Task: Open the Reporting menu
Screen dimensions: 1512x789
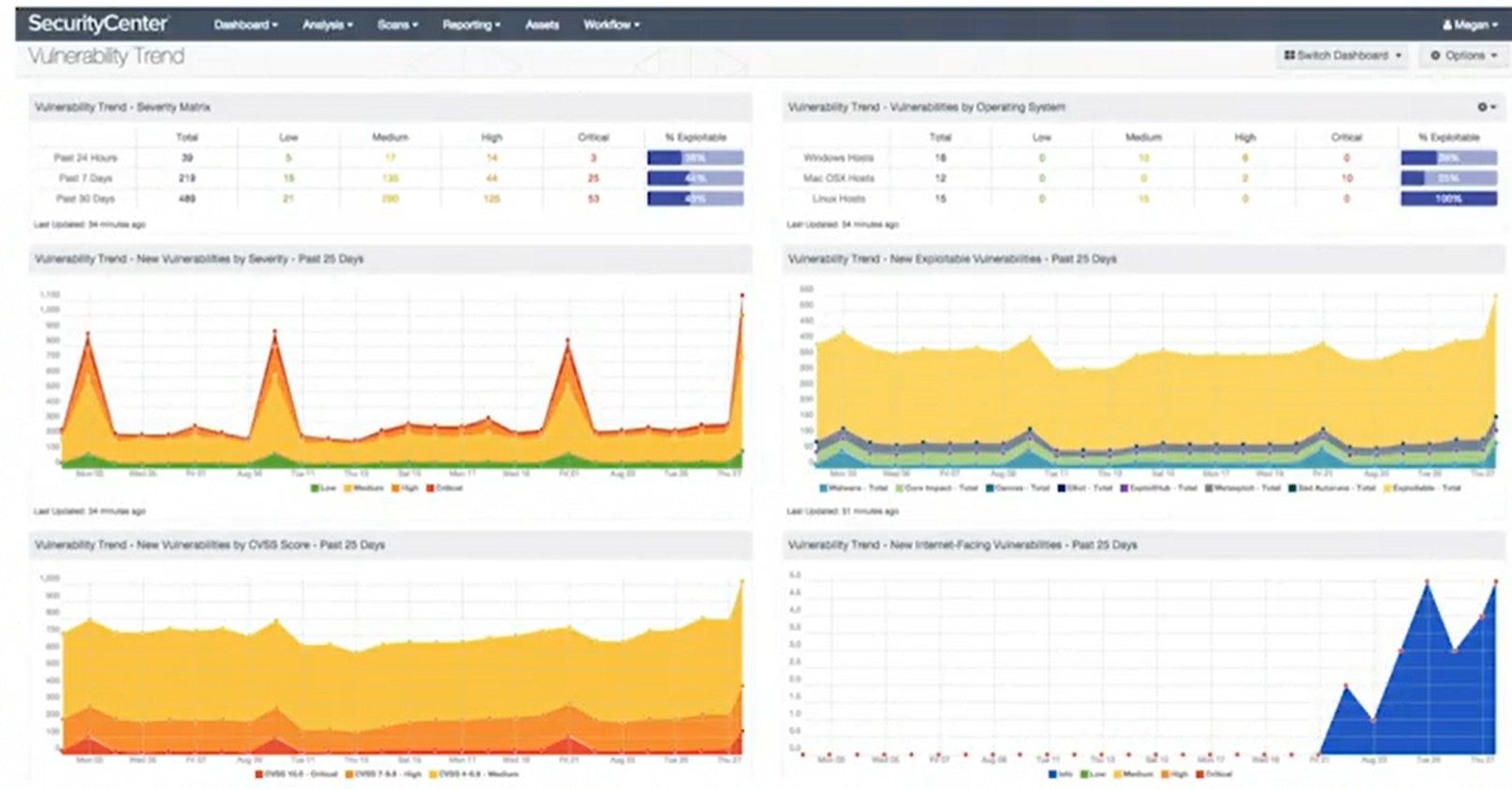Action: coord(471,25)
